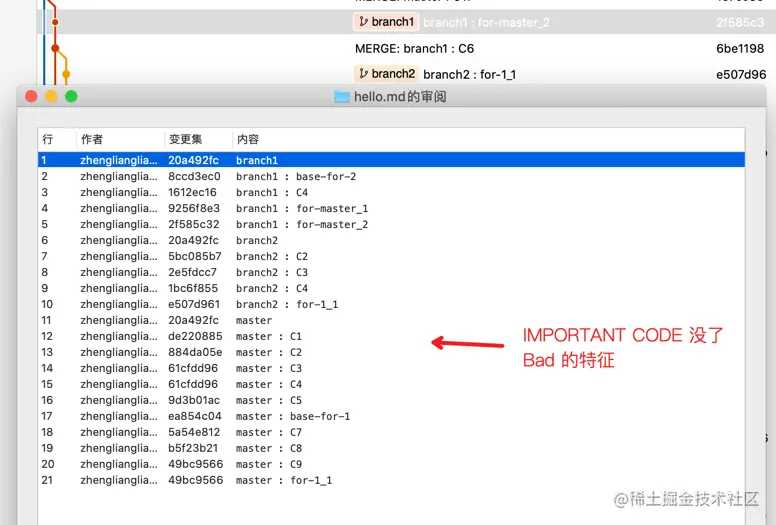Click changeset 1bc6f855
This screenshot has height=525, width=776.
pyautogui.click(x=193, y=288)
